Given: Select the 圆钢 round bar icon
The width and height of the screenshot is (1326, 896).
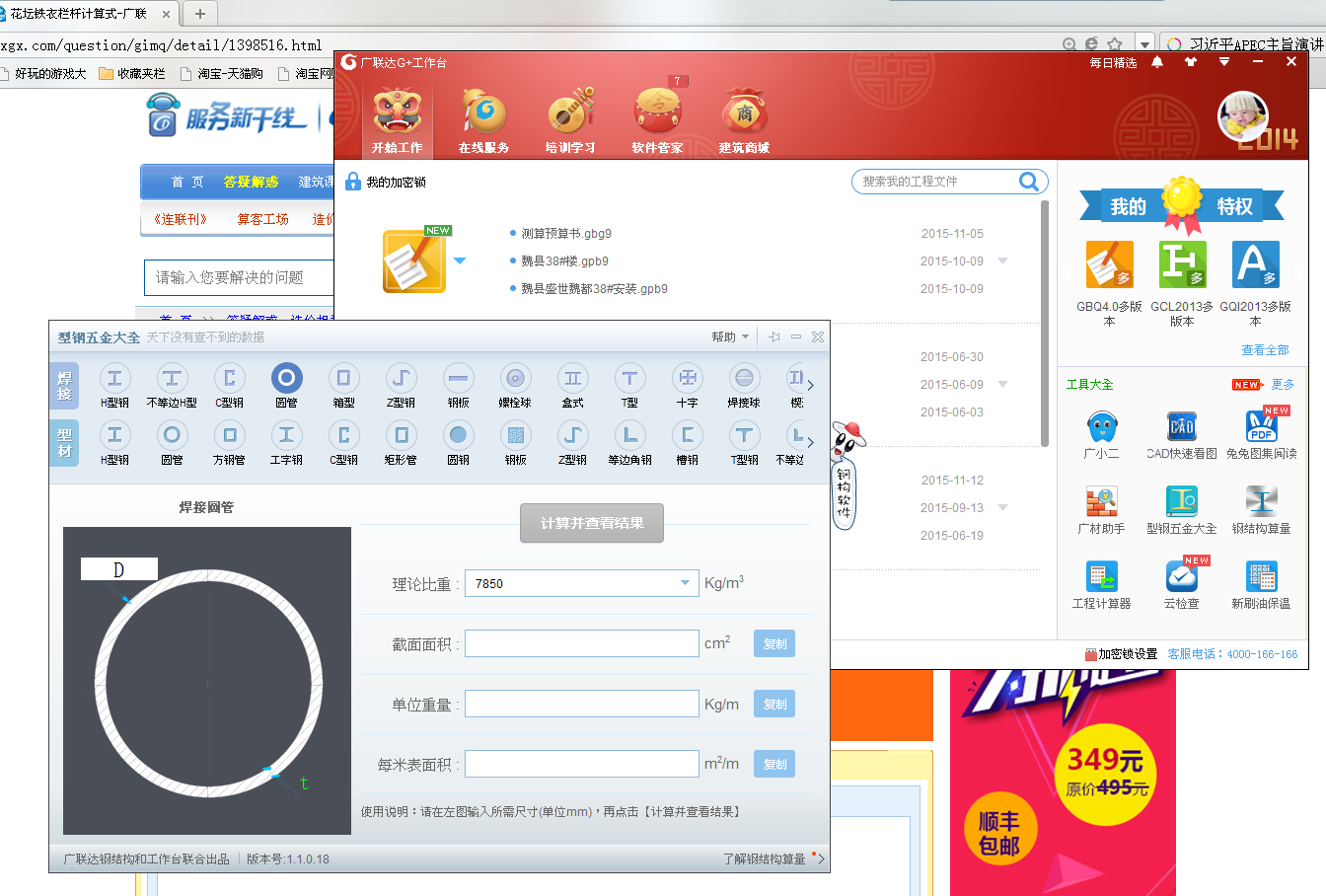Looking at the screenshot, I should coord(458,435).
